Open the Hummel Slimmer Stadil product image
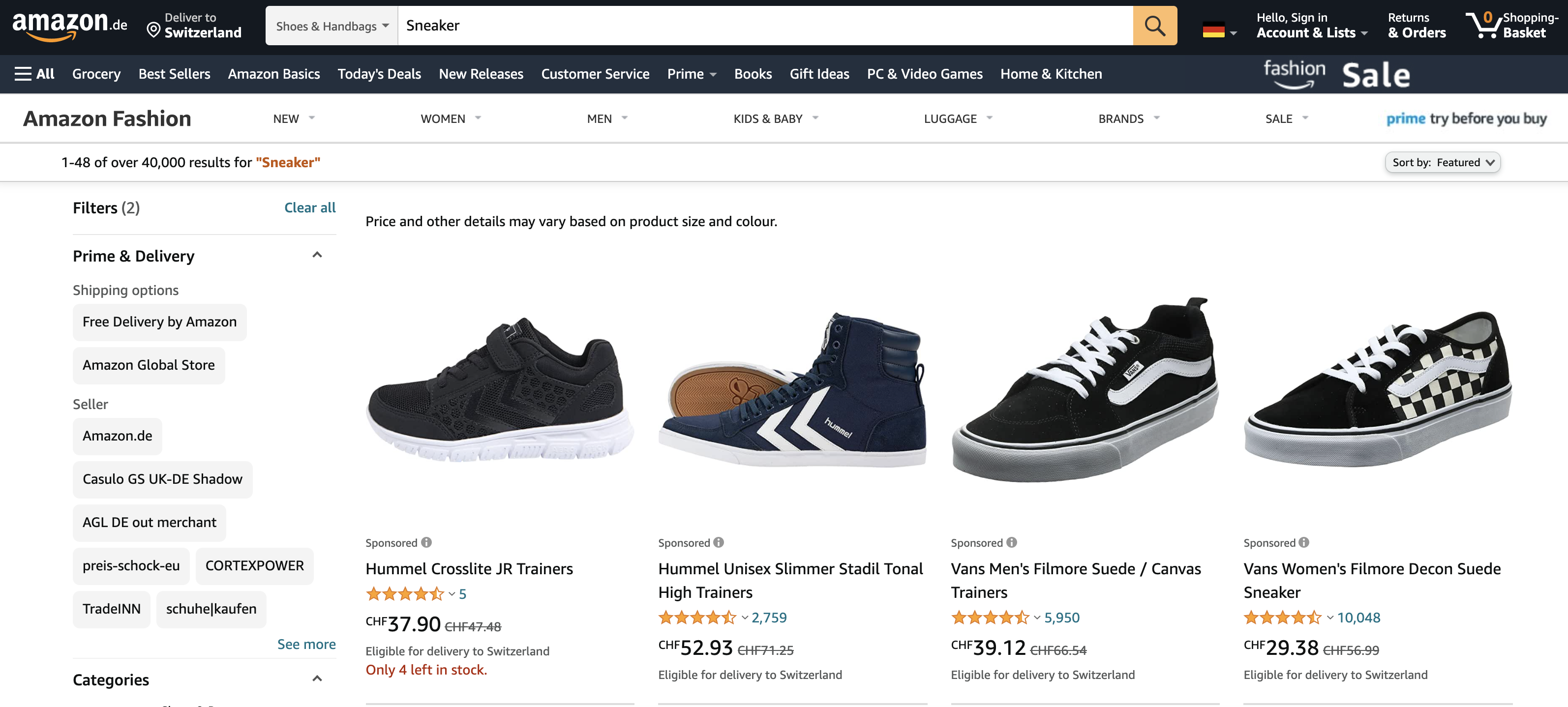Screen dimensions: 1568x707 [792, 389]
